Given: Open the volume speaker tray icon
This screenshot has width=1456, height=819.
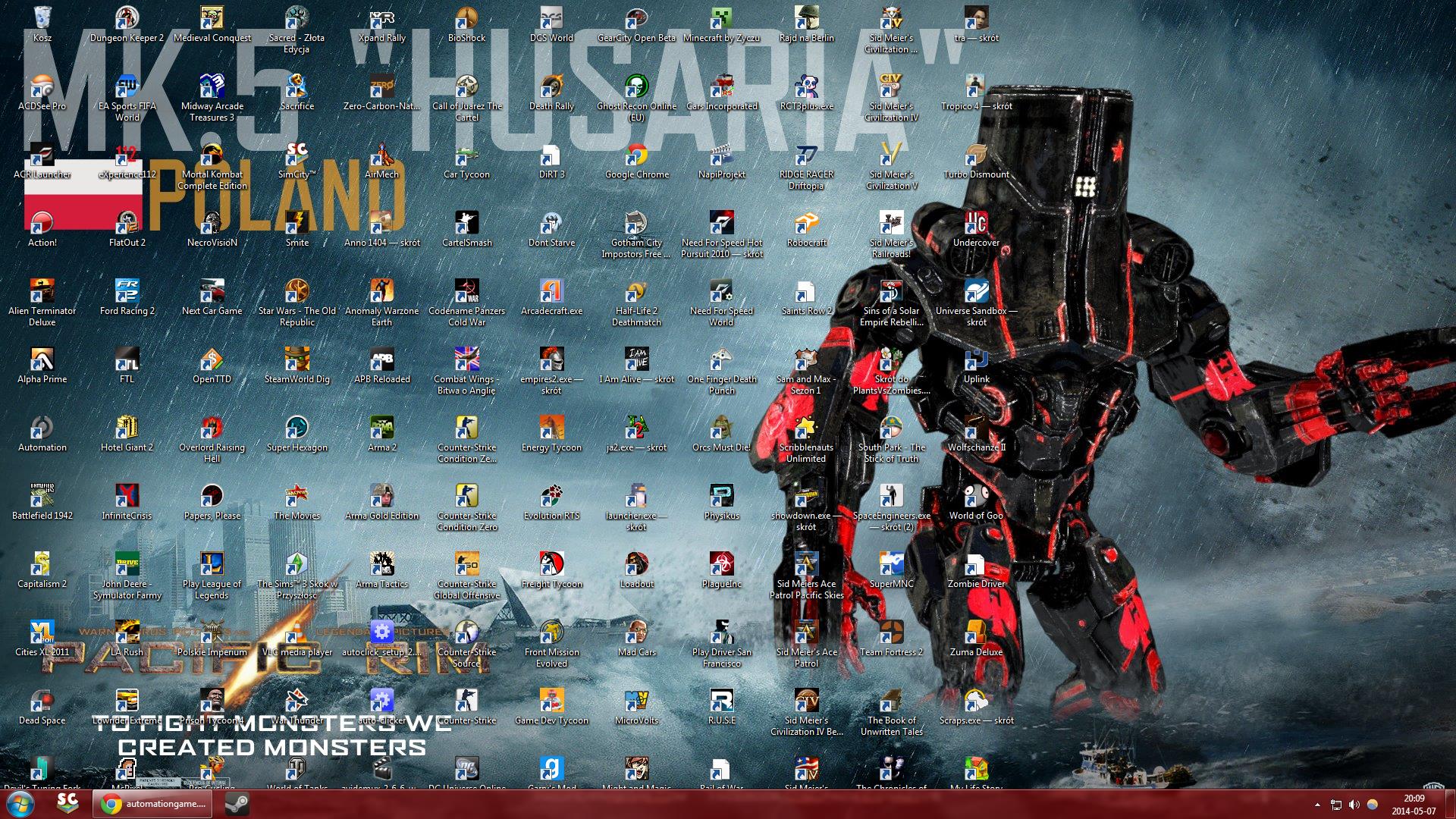Looking at the screenshot, I should coord(1354,805).
